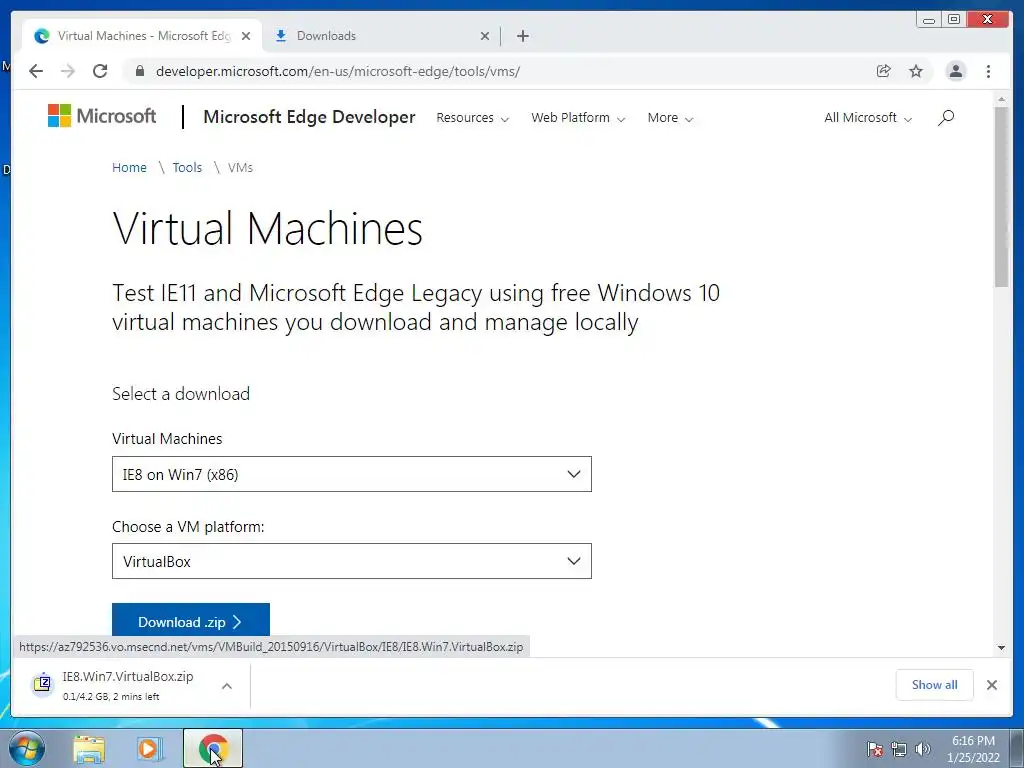Viewport: 1024px width, 768px height.
Task: Go back to the previous page
Action: click(36, 71)
